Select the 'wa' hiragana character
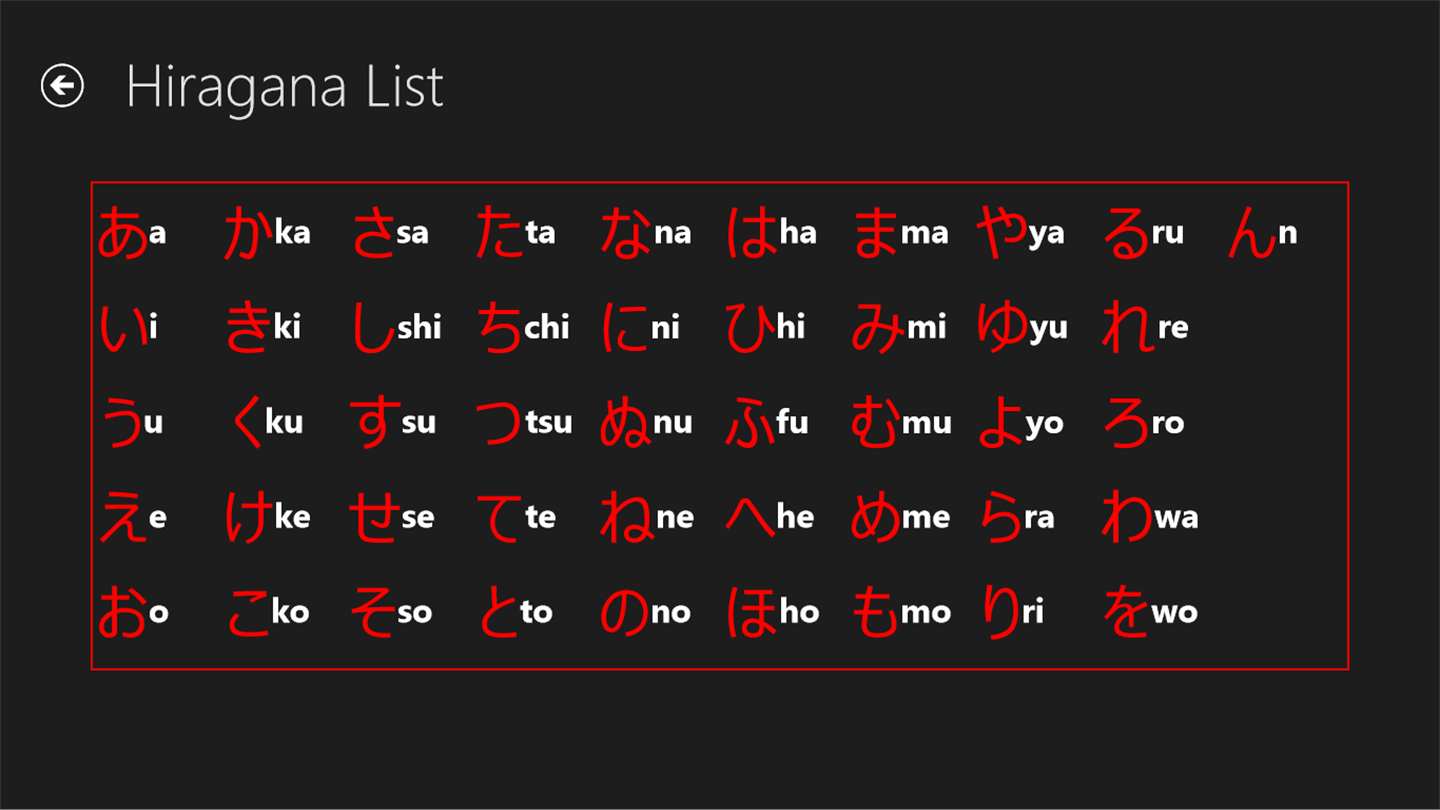Image resolution: width=1440 pixels, height=810 pixels. (x=1127, y=517)
